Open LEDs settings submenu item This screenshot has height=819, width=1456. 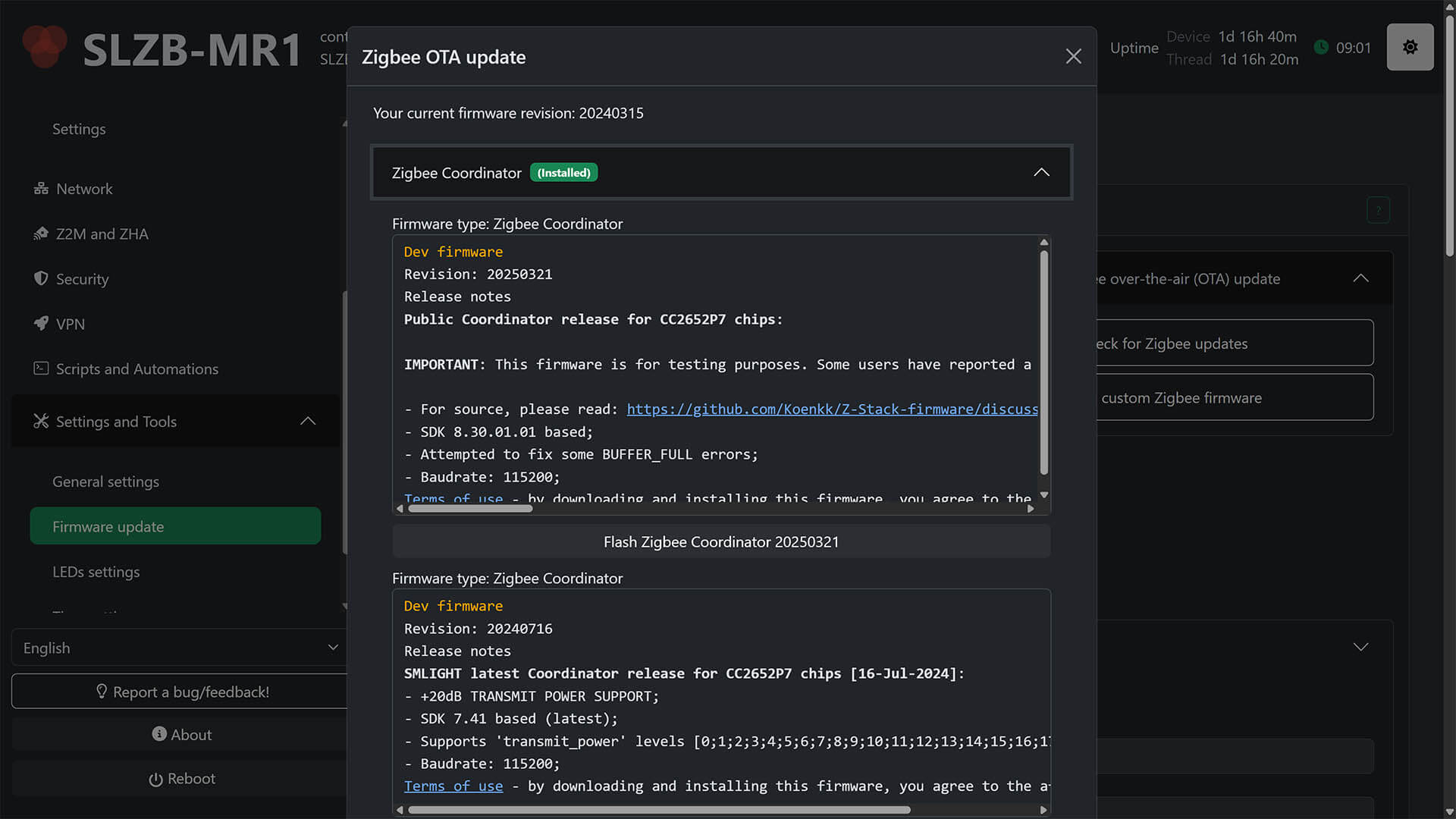click(96, 572)
